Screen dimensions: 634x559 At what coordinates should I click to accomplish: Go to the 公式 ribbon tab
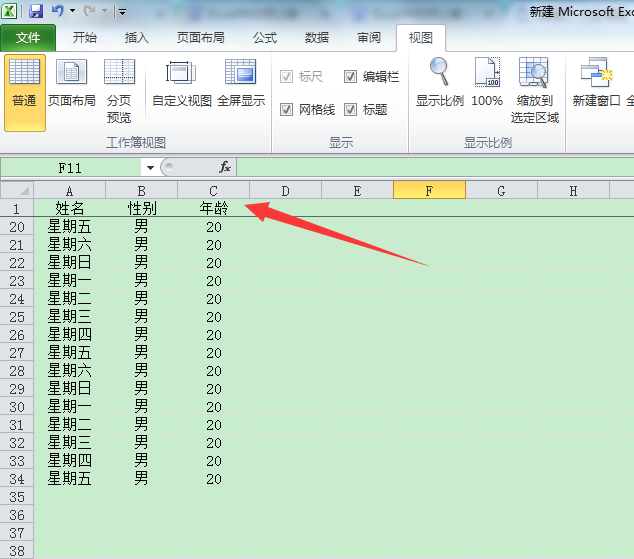pyautogui.click(x=265, y=38)
